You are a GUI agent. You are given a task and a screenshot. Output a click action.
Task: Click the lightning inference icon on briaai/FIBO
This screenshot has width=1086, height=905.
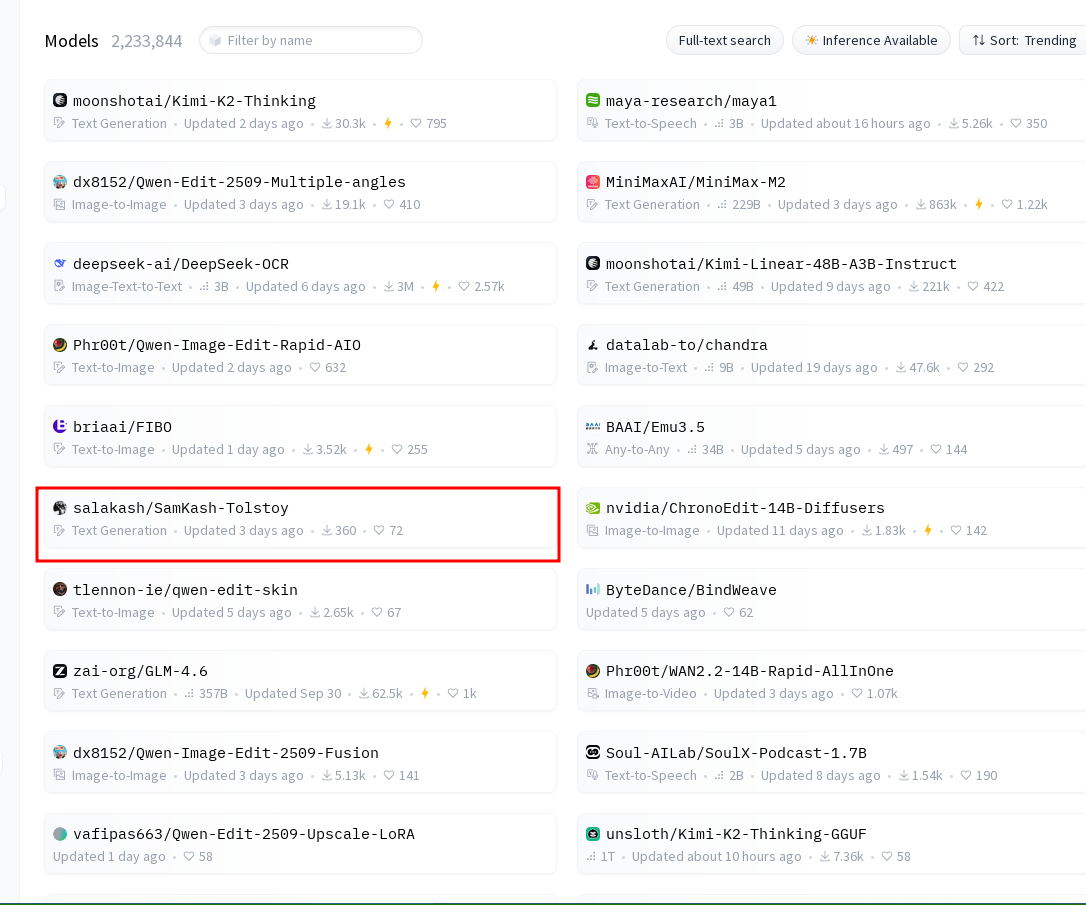369,449
